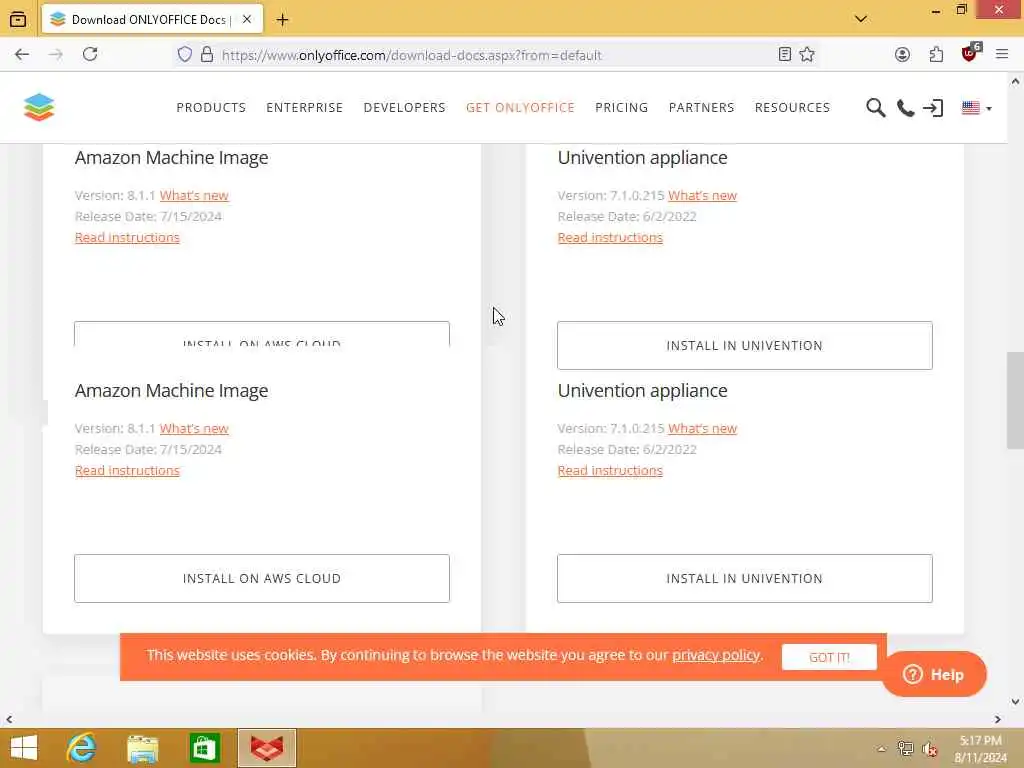The image size is (1024, 768).
Task: Open File Explorer from taskbar
Action: coord(142,748)
